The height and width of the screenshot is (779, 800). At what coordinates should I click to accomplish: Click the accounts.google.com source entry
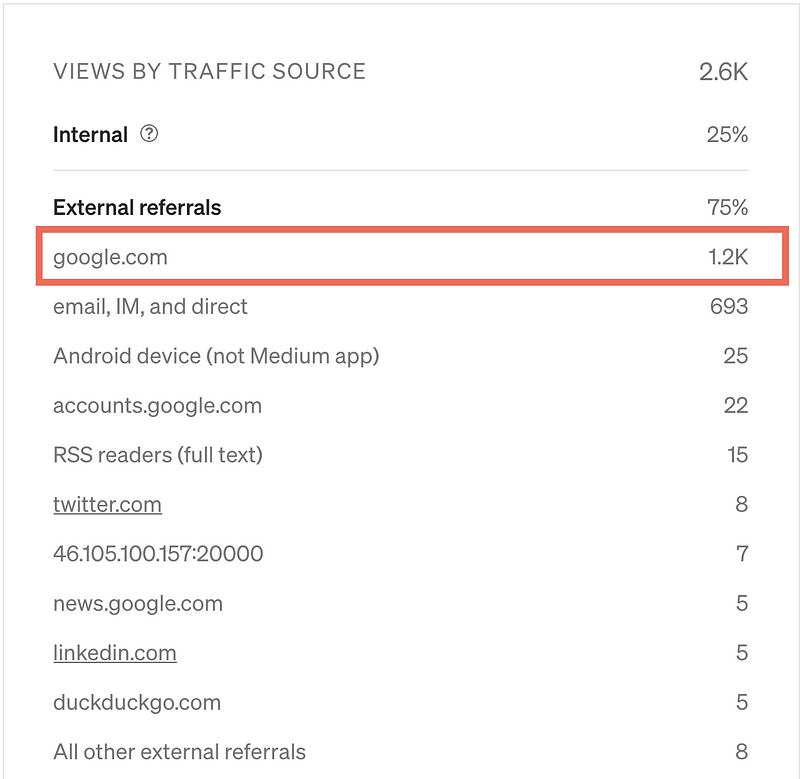[401, 405]
